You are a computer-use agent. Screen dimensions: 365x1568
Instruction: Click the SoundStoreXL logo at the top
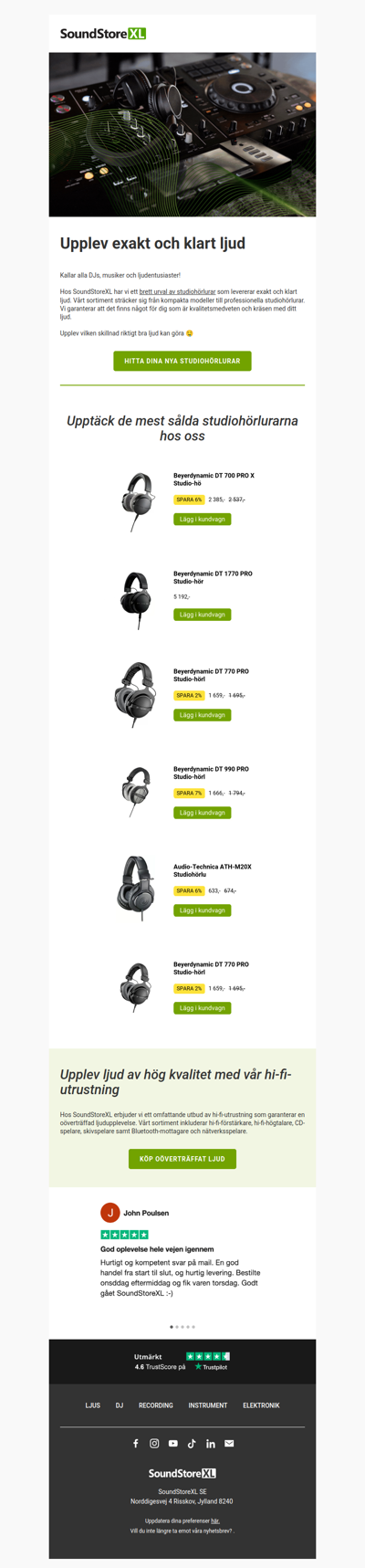click(103, 34)
